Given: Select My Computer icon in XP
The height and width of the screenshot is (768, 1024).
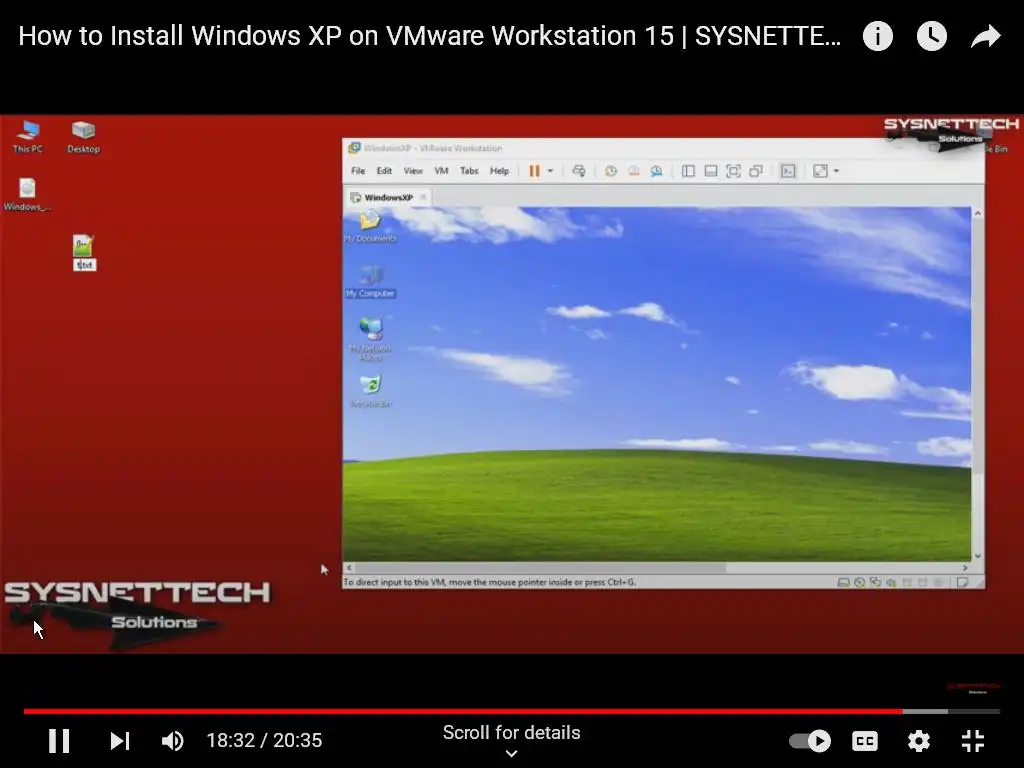Looking at the screenshot, I should tap(370, 281).
